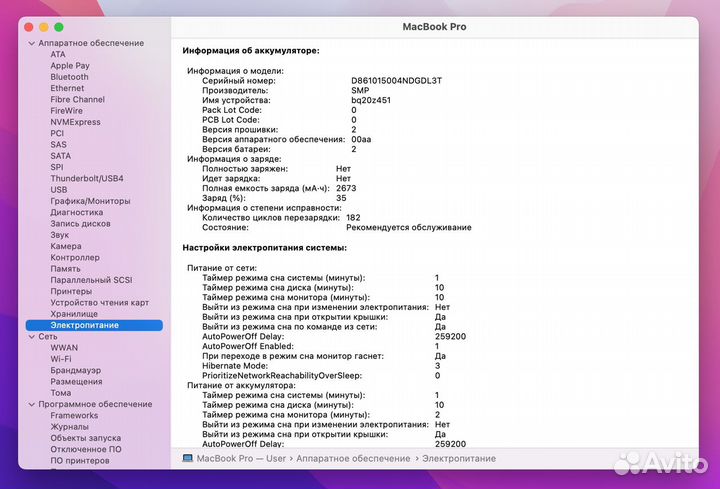Click the serial number D861015004NDGDL3T

pos(396,81)
